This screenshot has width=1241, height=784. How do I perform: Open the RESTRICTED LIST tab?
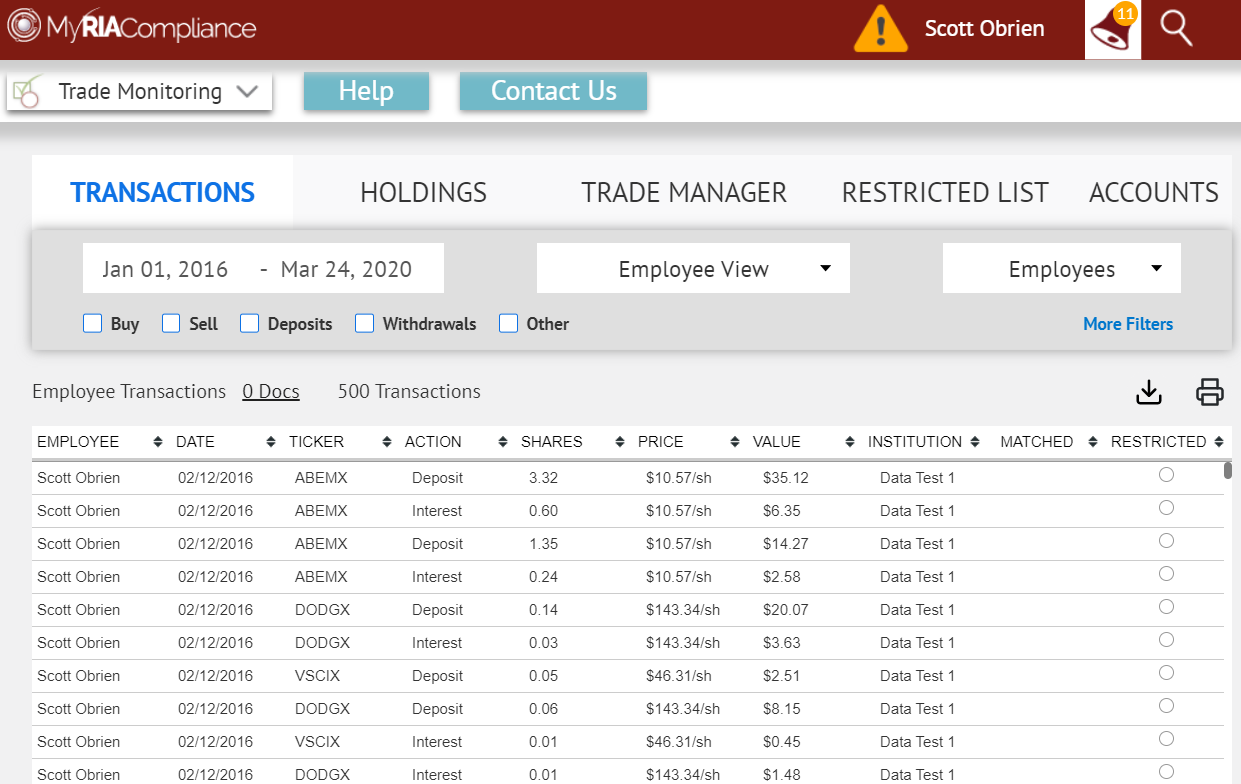944,191
